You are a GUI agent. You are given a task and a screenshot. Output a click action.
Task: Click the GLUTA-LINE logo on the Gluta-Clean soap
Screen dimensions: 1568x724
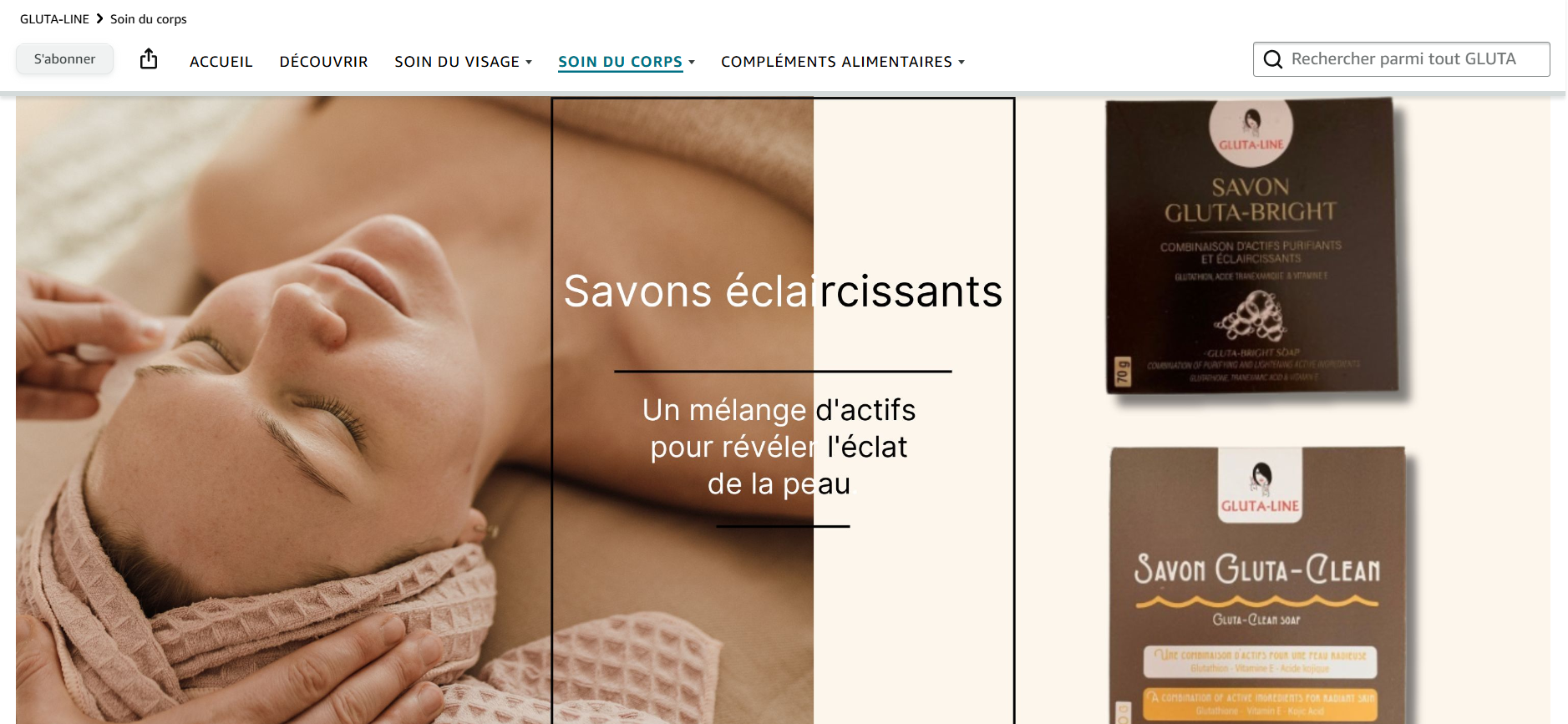click(x=1260, y=486)
